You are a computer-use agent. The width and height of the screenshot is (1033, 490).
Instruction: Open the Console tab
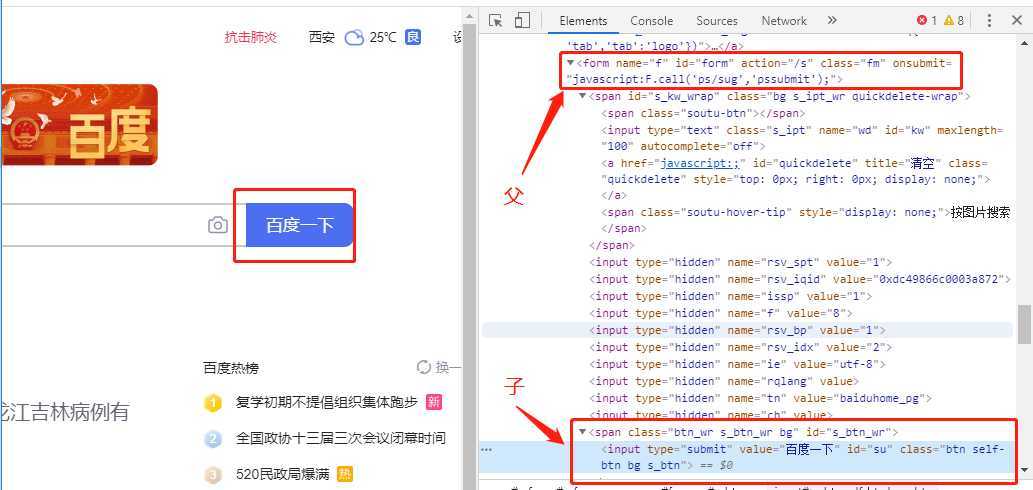click(652, 20)
